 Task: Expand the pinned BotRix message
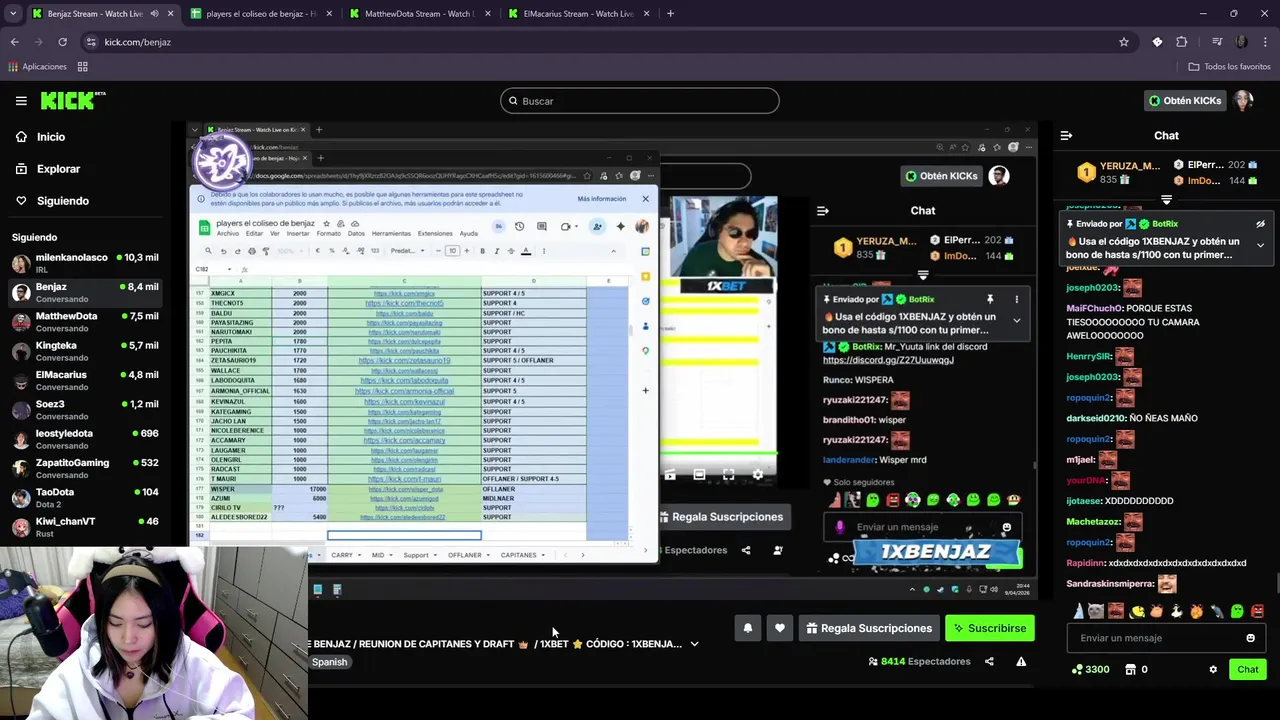click(x=1260, y=245)
